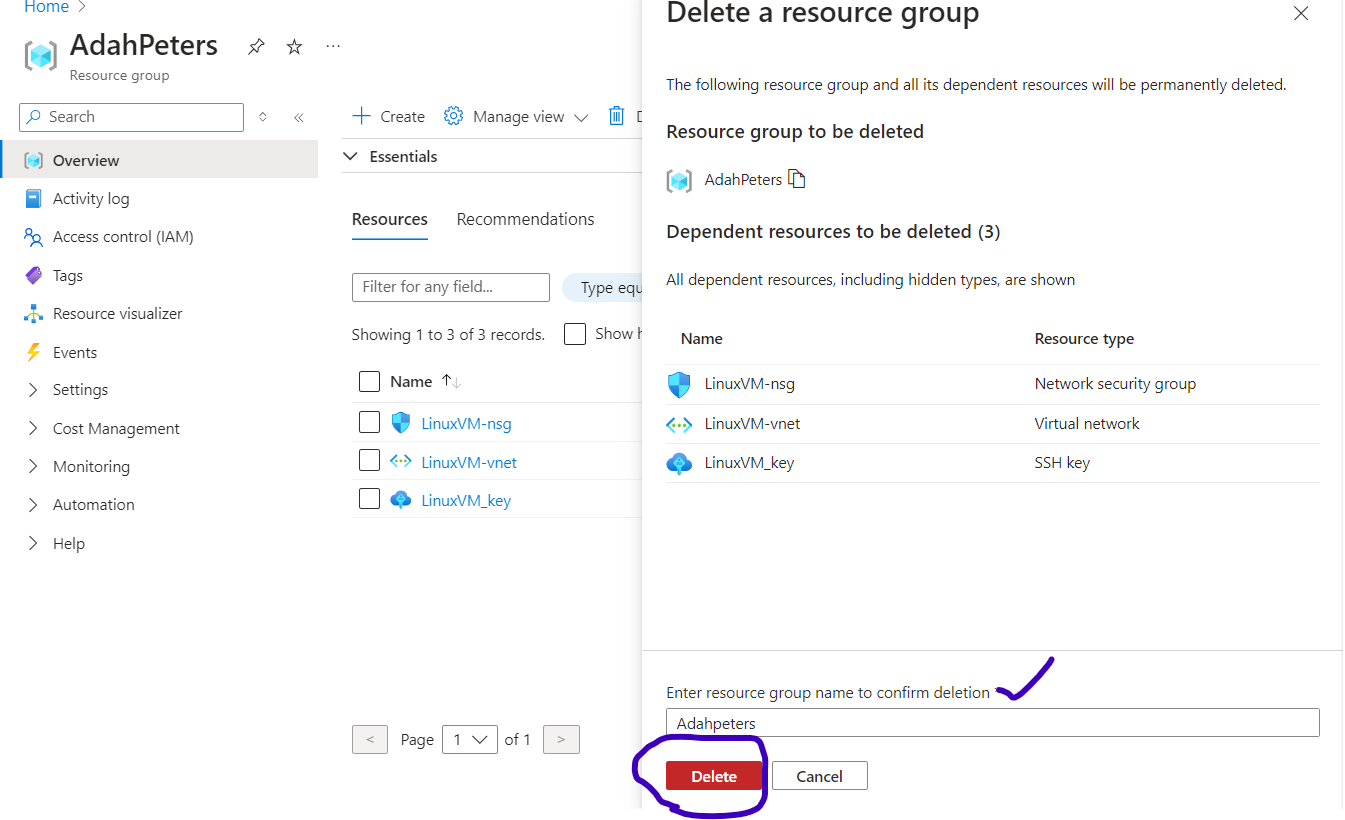Viewport: 1345px width, 820px height.
Task: Open the LinuxVM-vnet resource link
Action: click(469, 462)
